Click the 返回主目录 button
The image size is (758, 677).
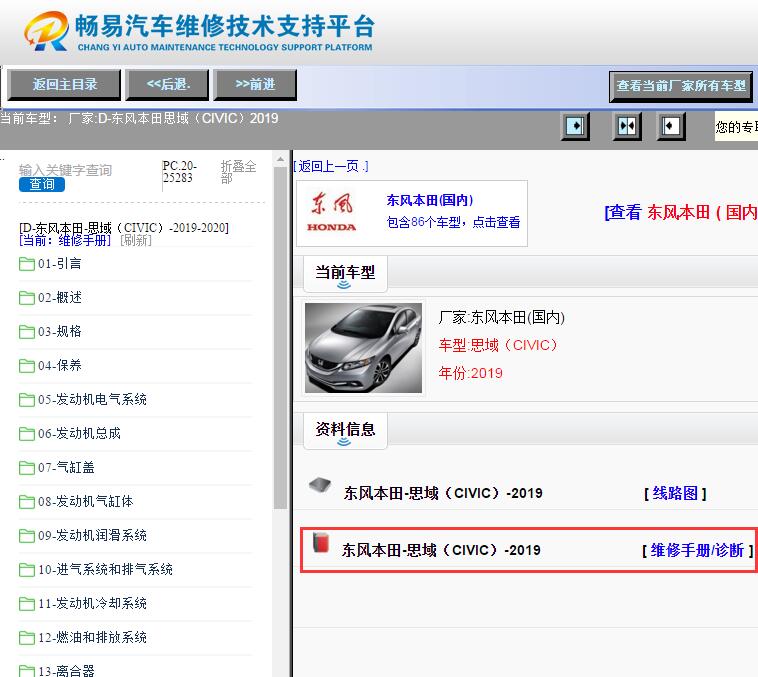(64, 85)
